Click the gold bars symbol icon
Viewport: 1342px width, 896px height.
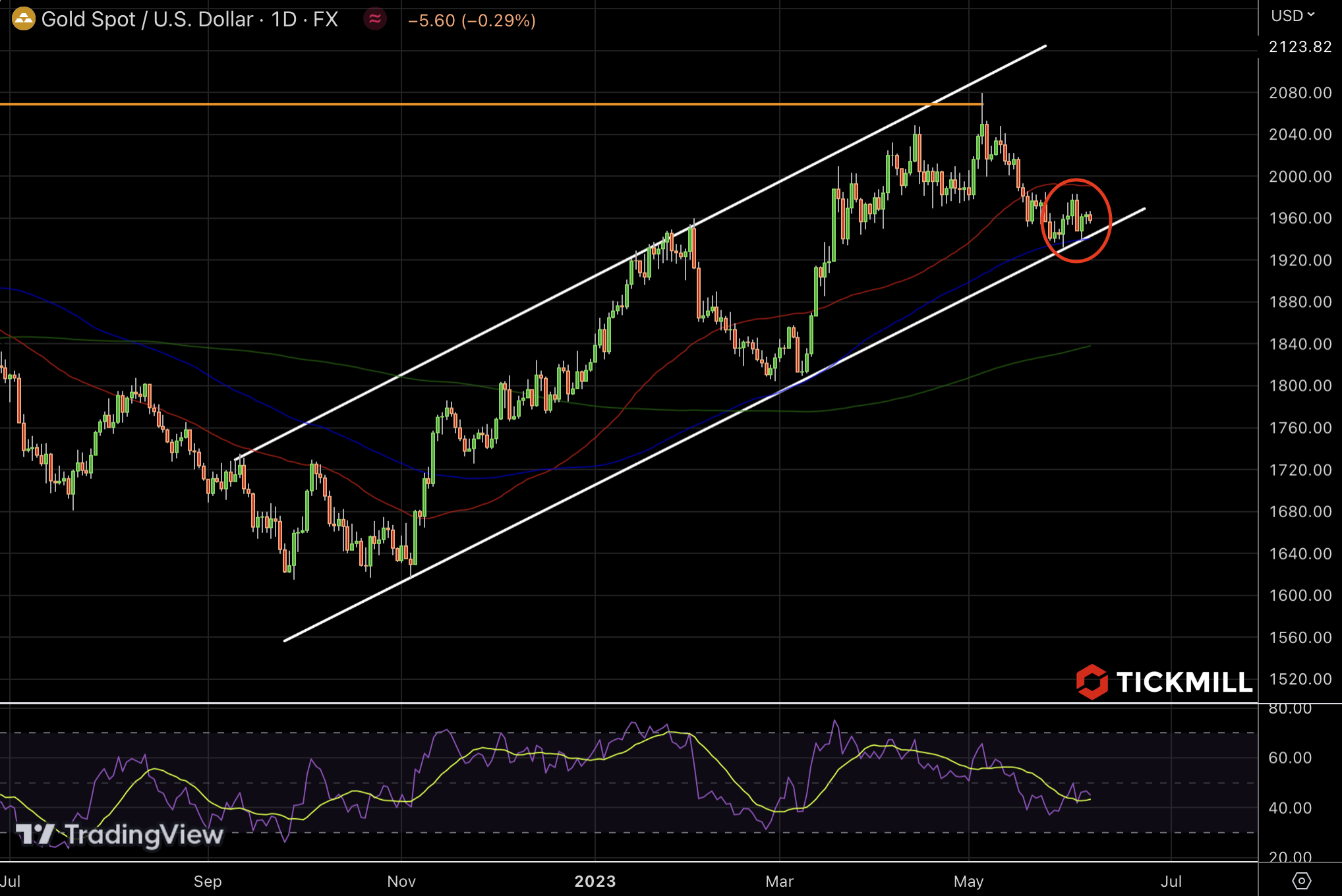24,19
